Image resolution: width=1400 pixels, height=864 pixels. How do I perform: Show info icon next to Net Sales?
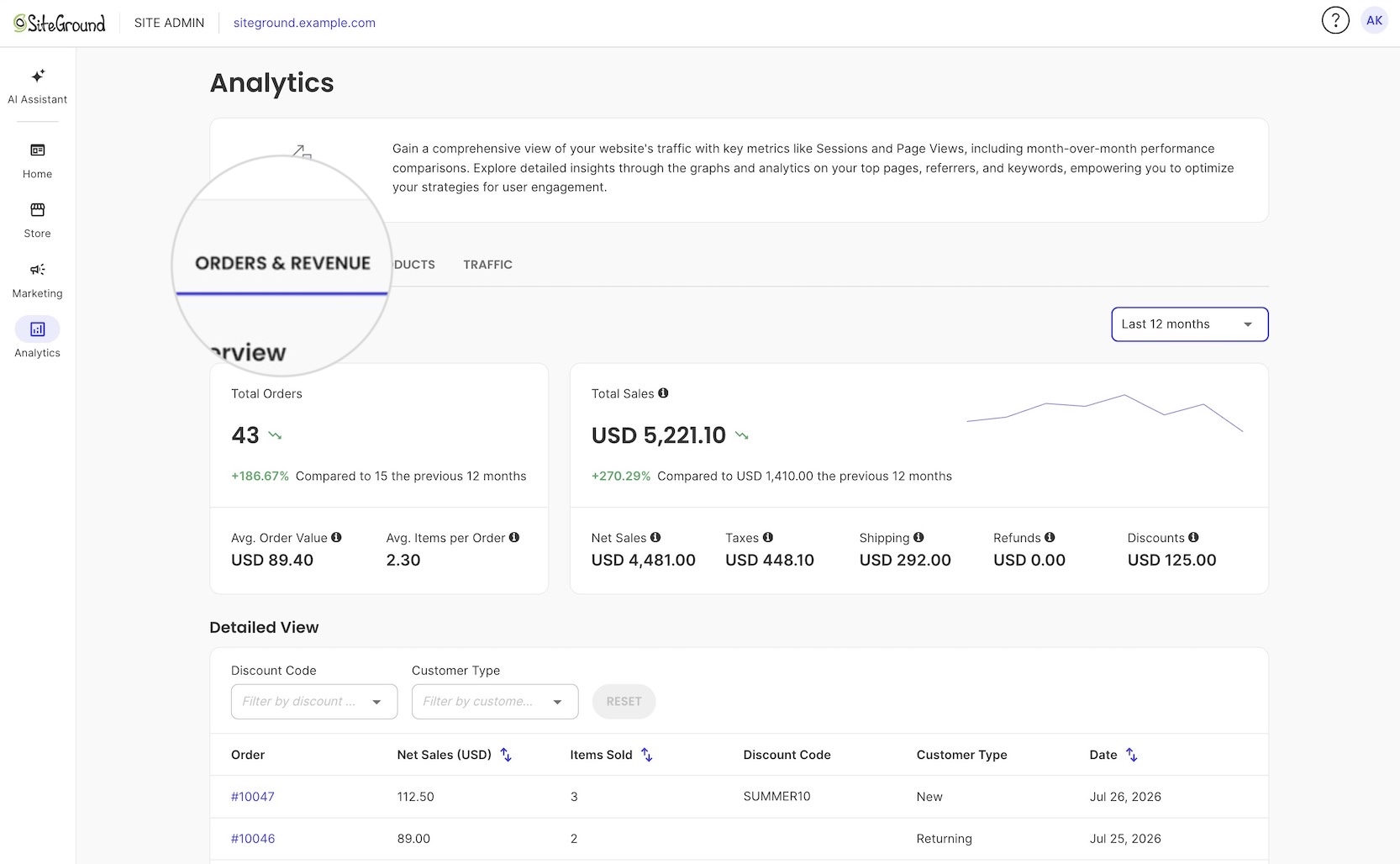point(655,537)
